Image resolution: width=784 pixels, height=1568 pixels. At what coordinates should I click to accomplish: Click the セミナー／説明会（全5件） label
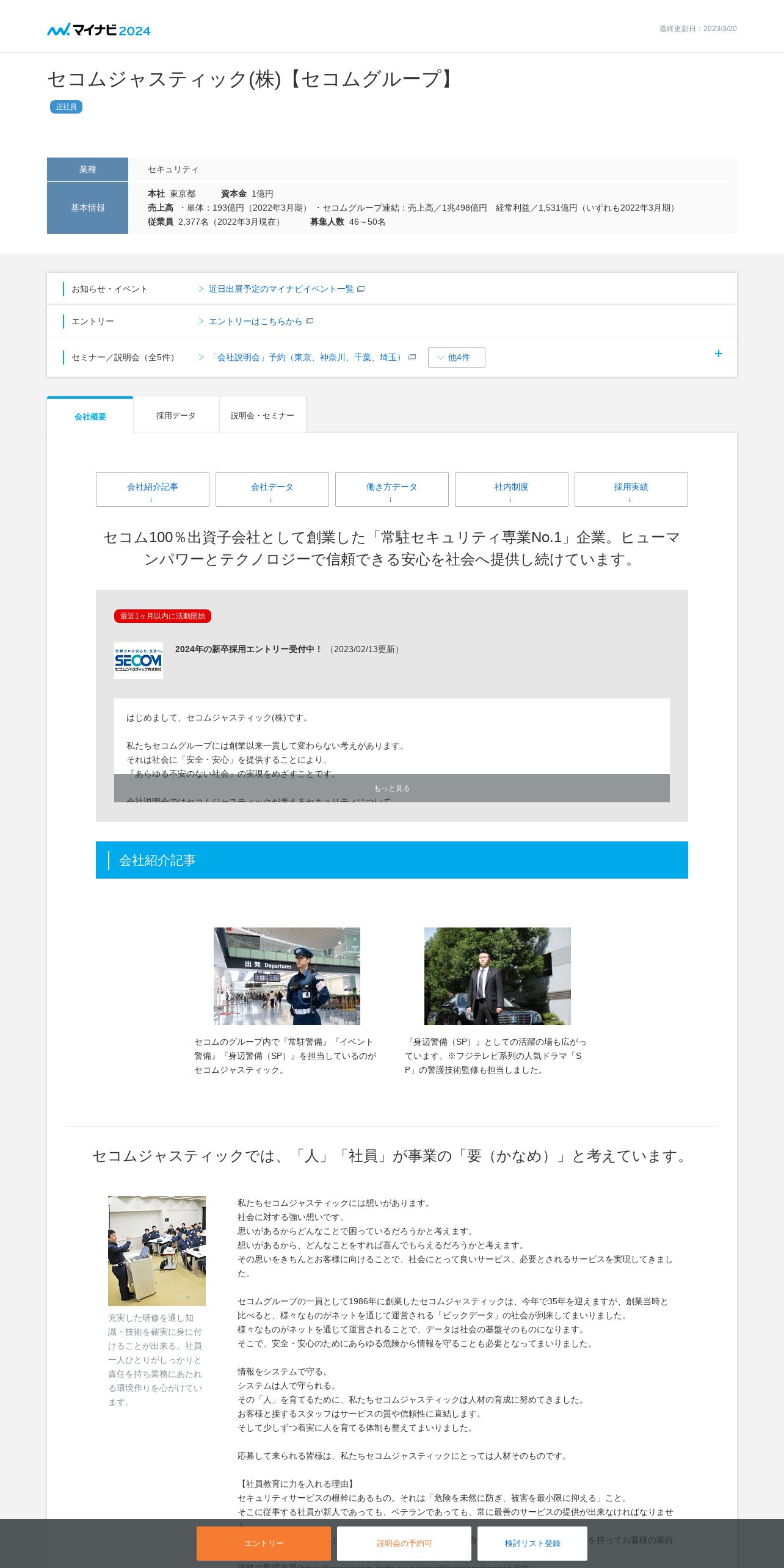125,357
